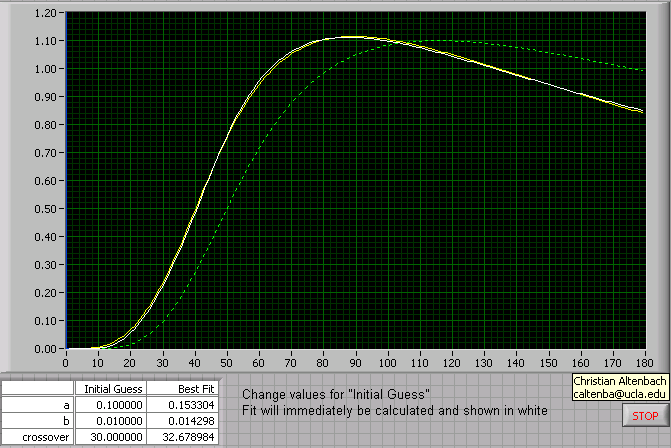This screenshot has width=671, height=448.
Task: Click the x-axis label 0
Action: click(x=65, y=363)
